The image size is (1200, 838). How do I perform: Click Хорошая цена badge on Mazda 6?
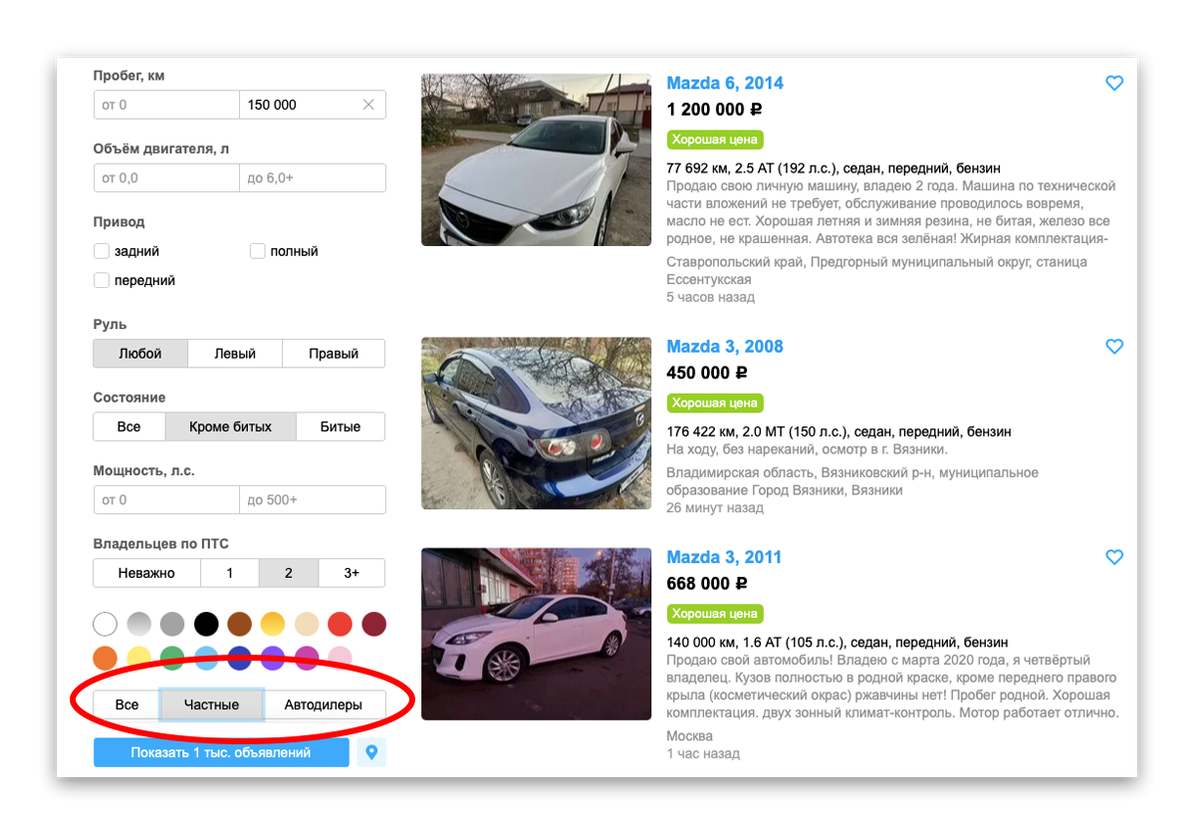pyautogui.click(x=715, y=140)
